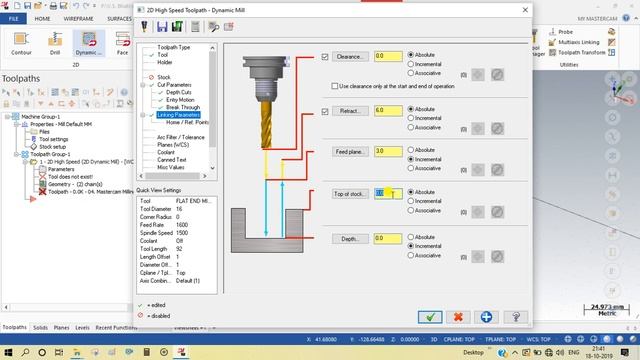Collapse Machine Group-1 tree node
Viewport: 640px width, 360px height.
point(7,117)
